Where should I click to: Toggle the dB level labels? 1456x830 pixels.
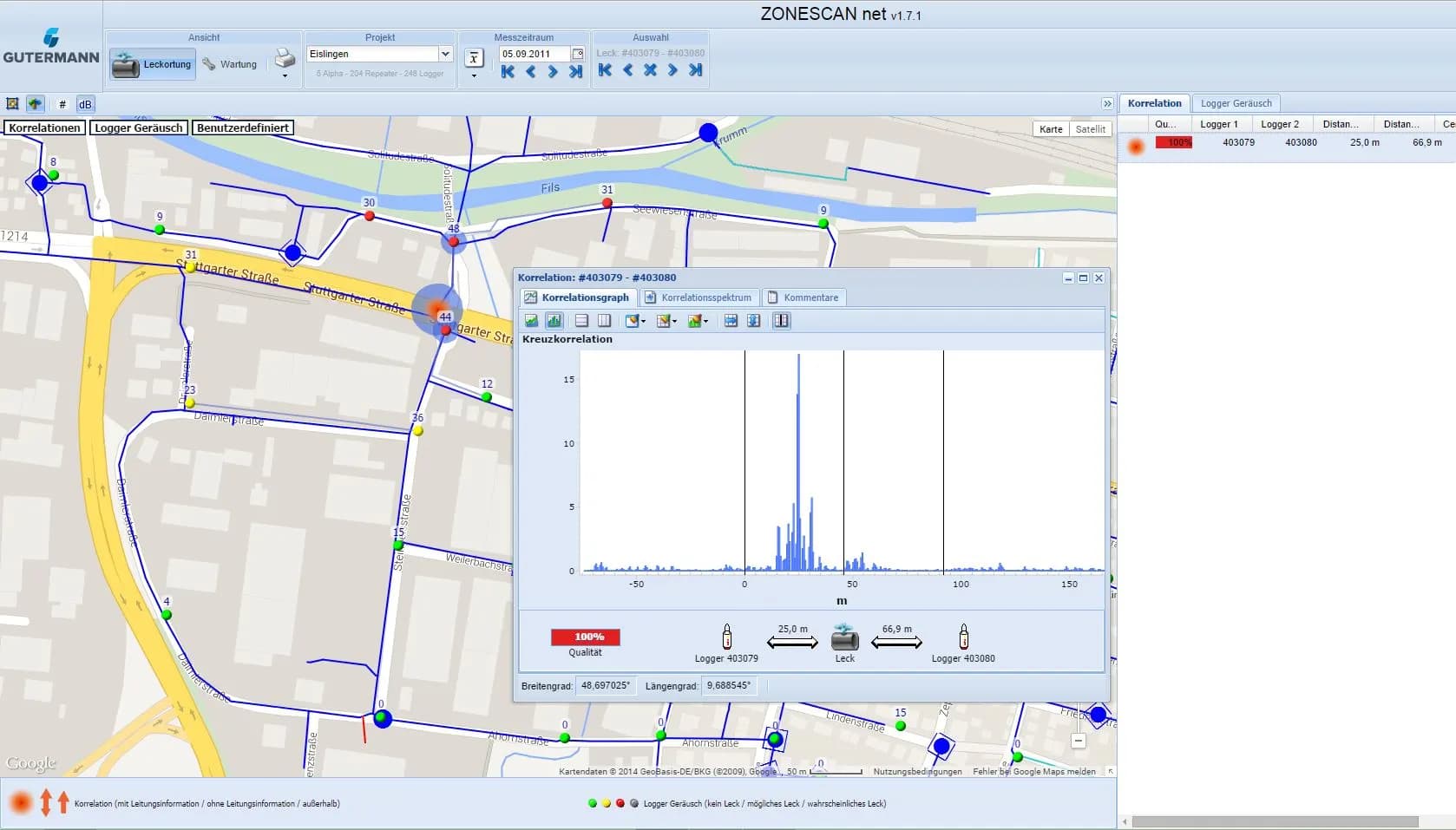(85, 104)
